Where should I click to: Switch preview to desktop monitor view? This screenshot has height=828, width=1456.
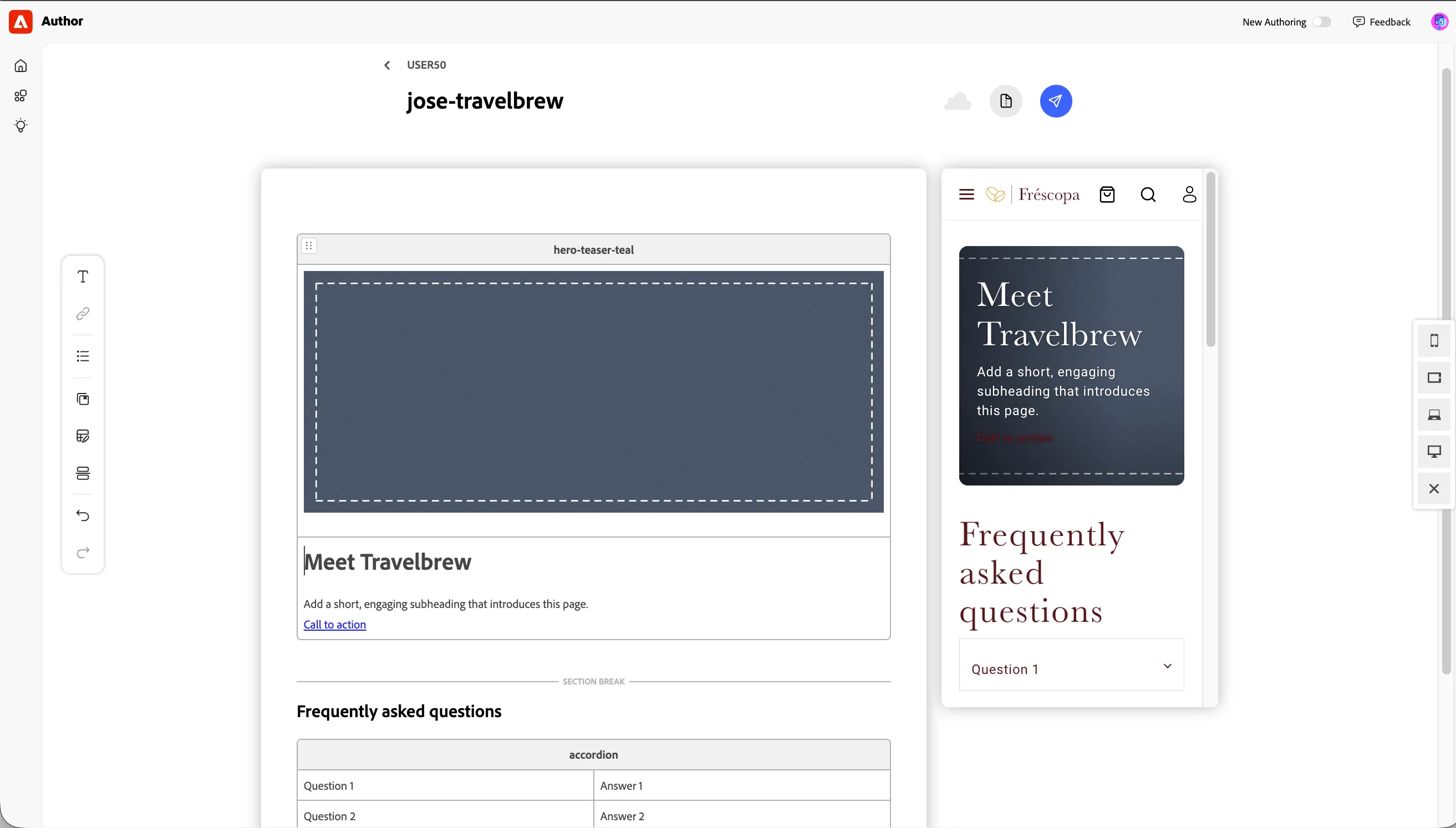coord(1434,452)
